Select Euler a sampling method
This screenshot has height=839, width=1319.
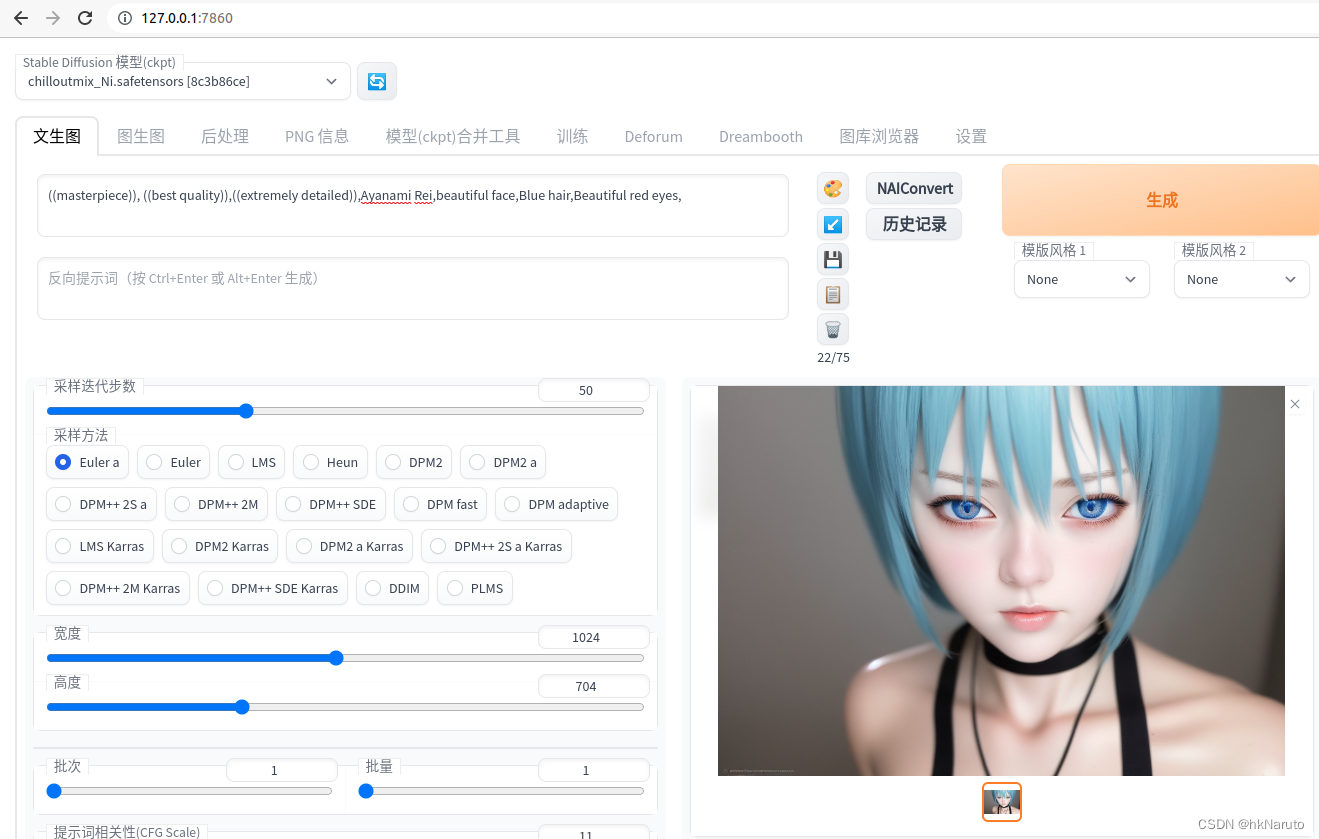(87, 462)
